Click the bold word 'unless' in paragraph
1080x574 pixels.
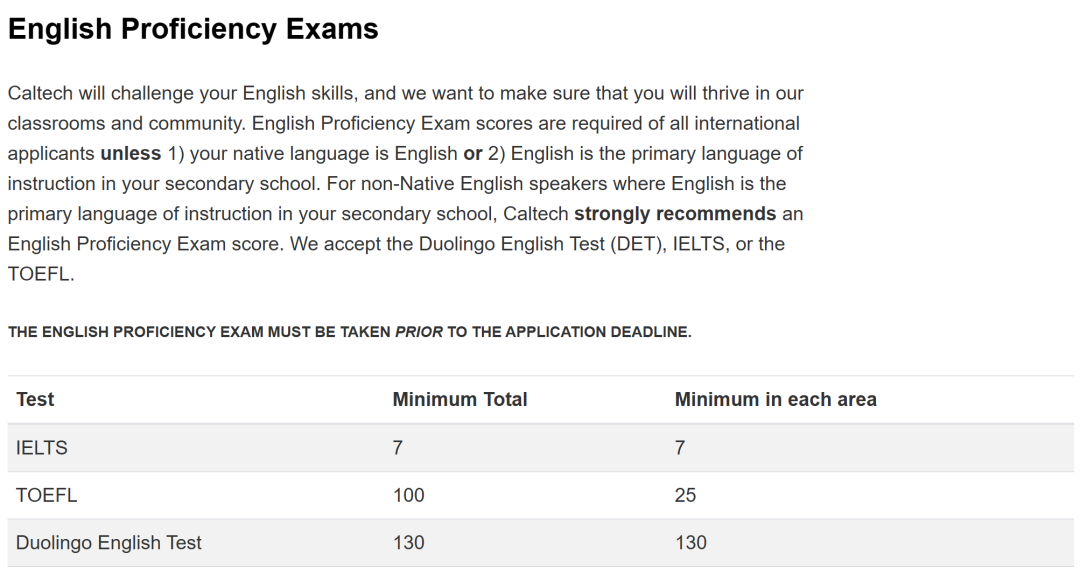(x=131, y=153)
